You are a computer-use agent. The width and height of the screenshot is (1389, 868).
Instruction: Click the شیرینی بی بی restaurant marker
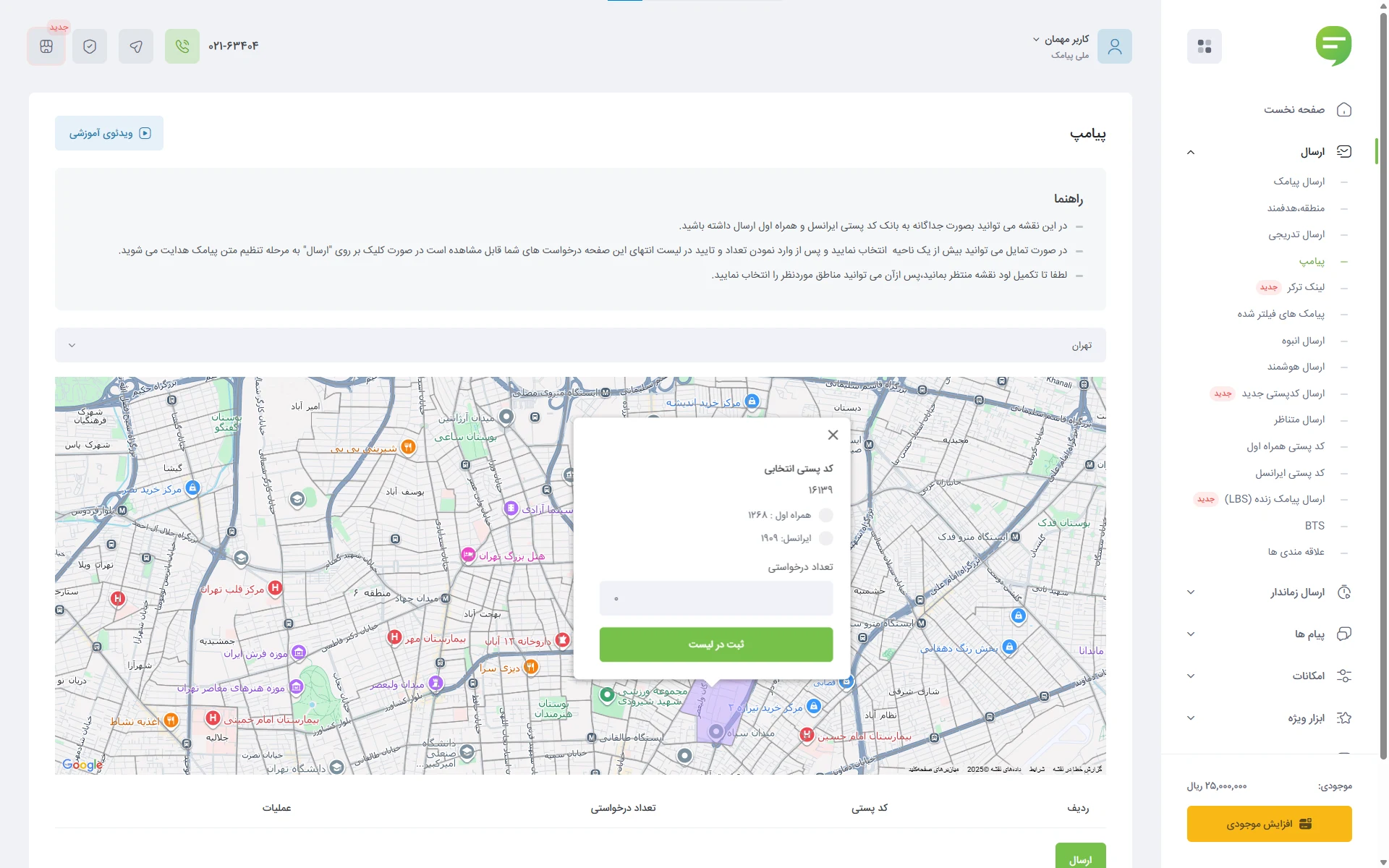408,447
